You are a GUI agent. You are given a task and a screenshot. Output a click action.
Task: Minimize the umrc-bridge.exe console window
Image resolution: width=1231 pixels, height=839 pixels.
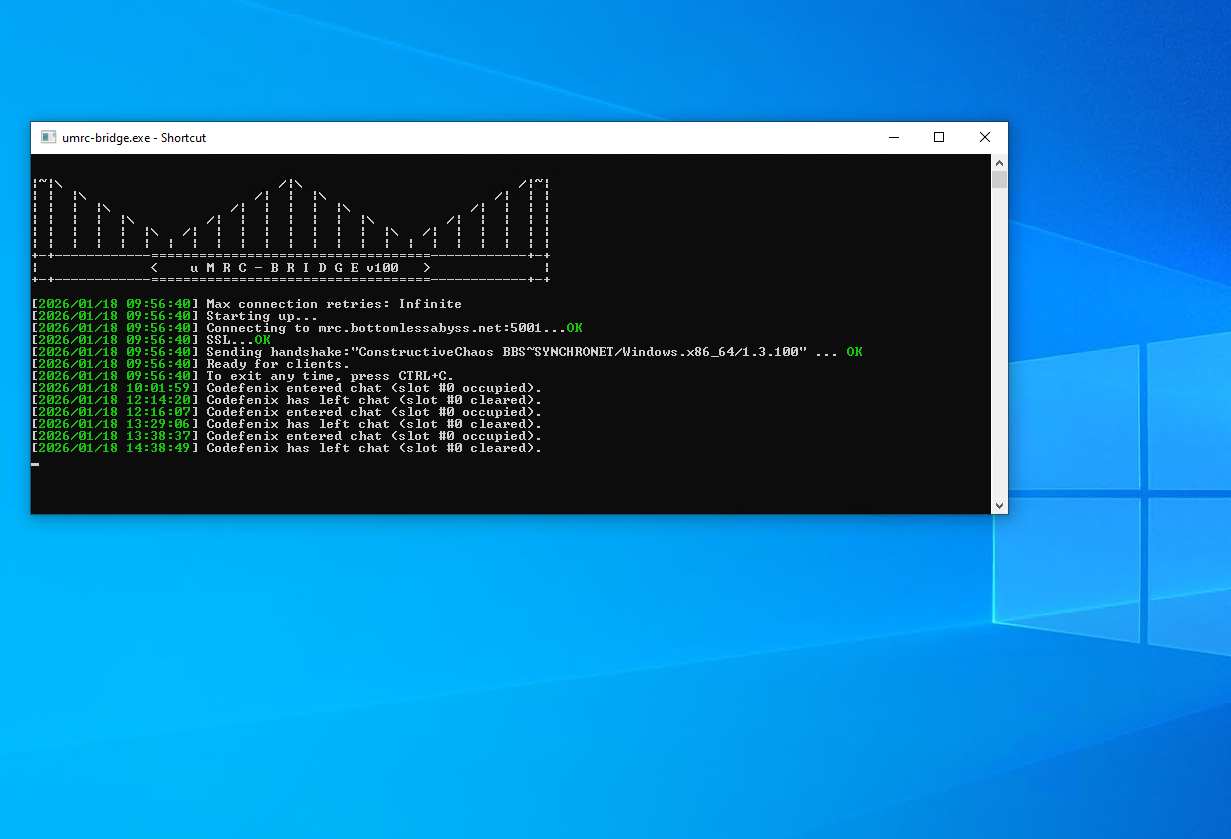(893, 138)
